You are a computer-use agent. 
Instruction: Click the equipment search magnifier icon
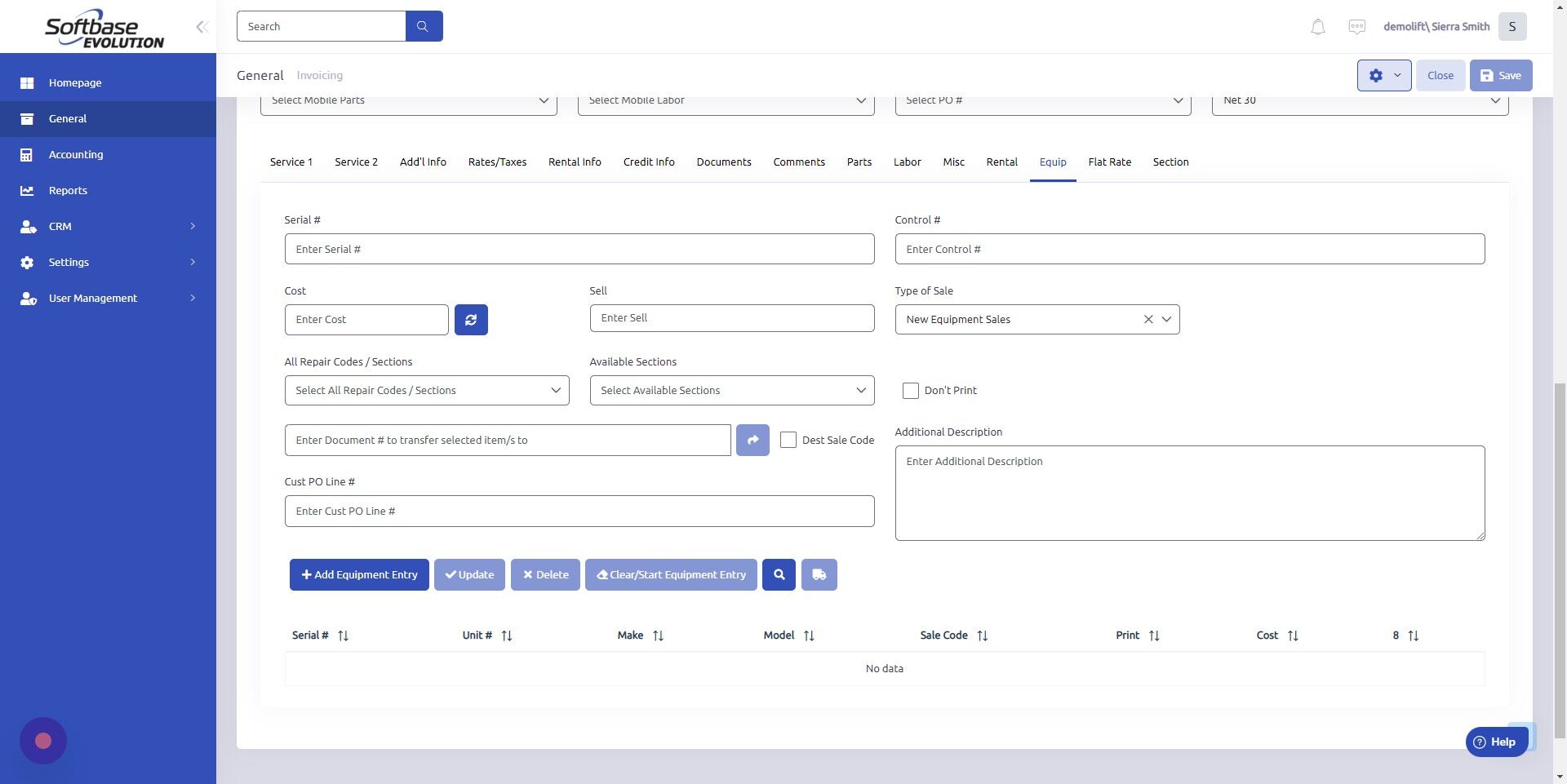tap(778, 574)
